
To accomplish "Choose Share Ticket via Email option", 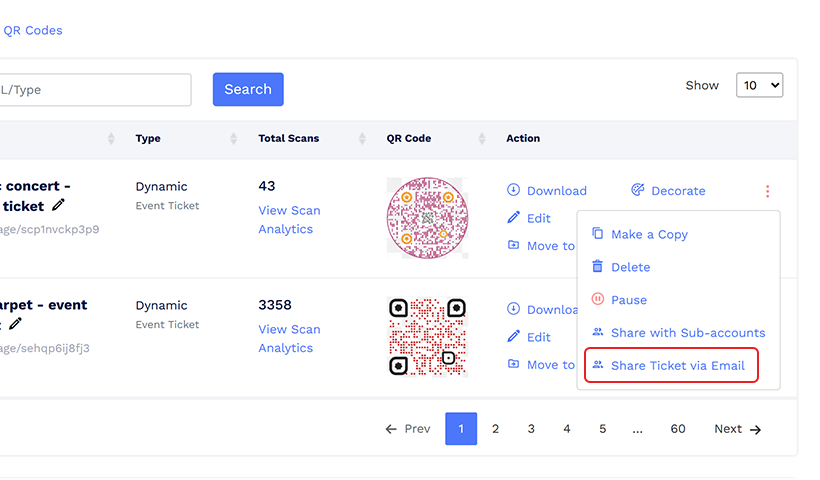I will pos(677,365).
